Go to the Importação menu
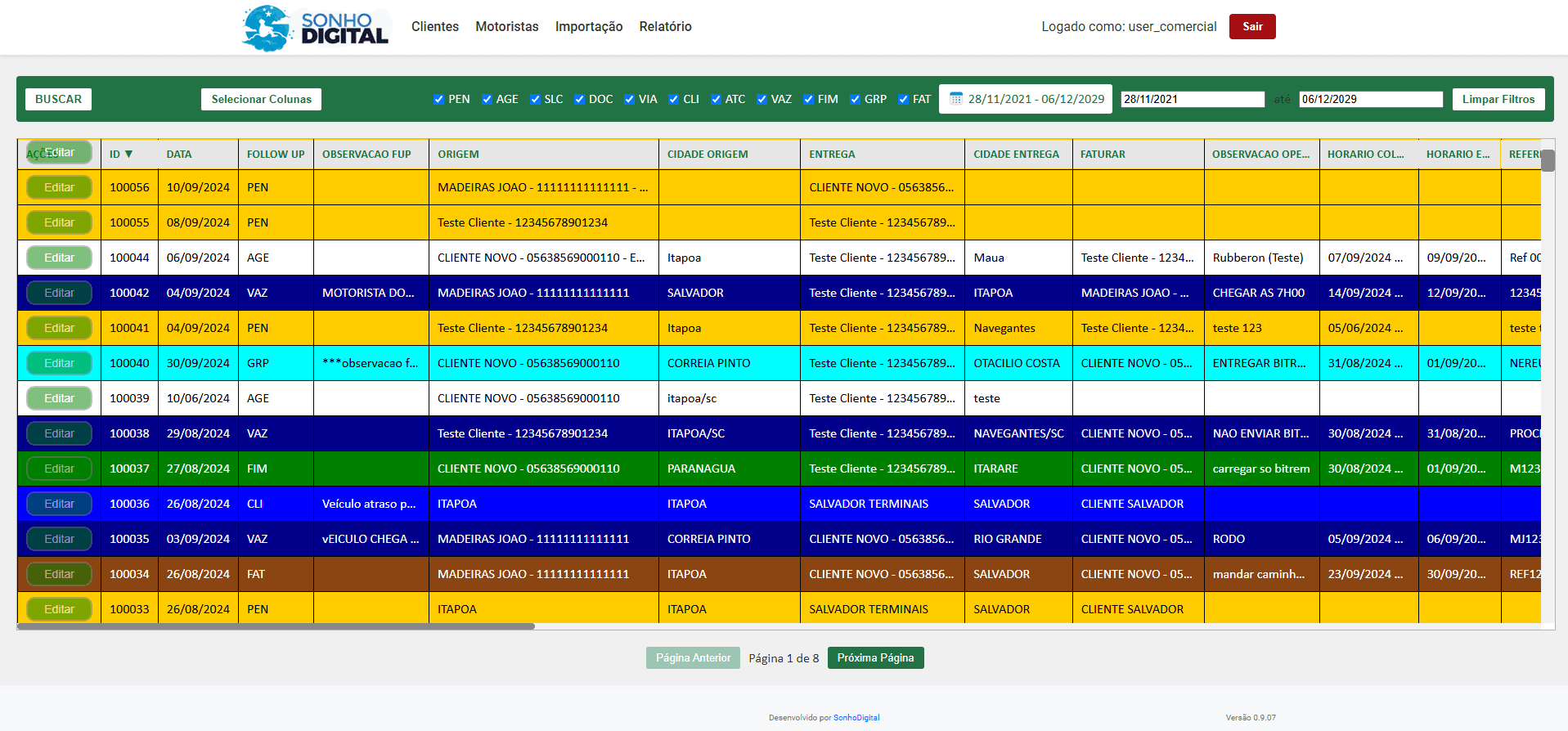Viewport: 1568px width, 731px height. click(589, 27)
